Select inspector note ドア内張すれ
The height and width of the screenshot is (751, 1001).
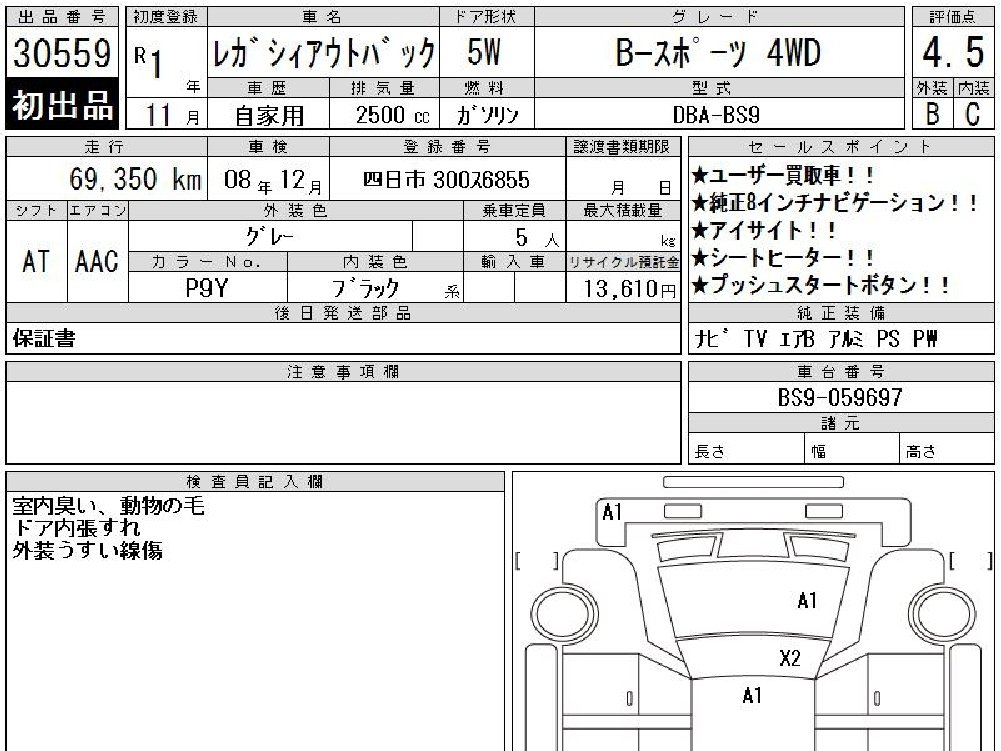(x=76, y=528)
